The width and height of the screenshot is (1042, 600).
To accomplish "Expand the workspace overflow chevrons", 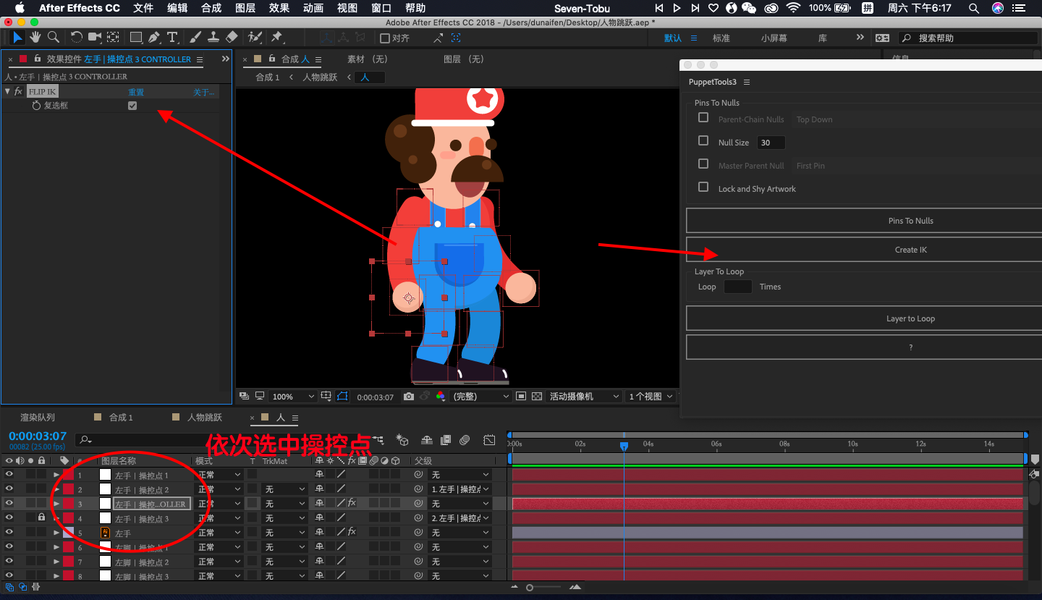I will (860, 37).
